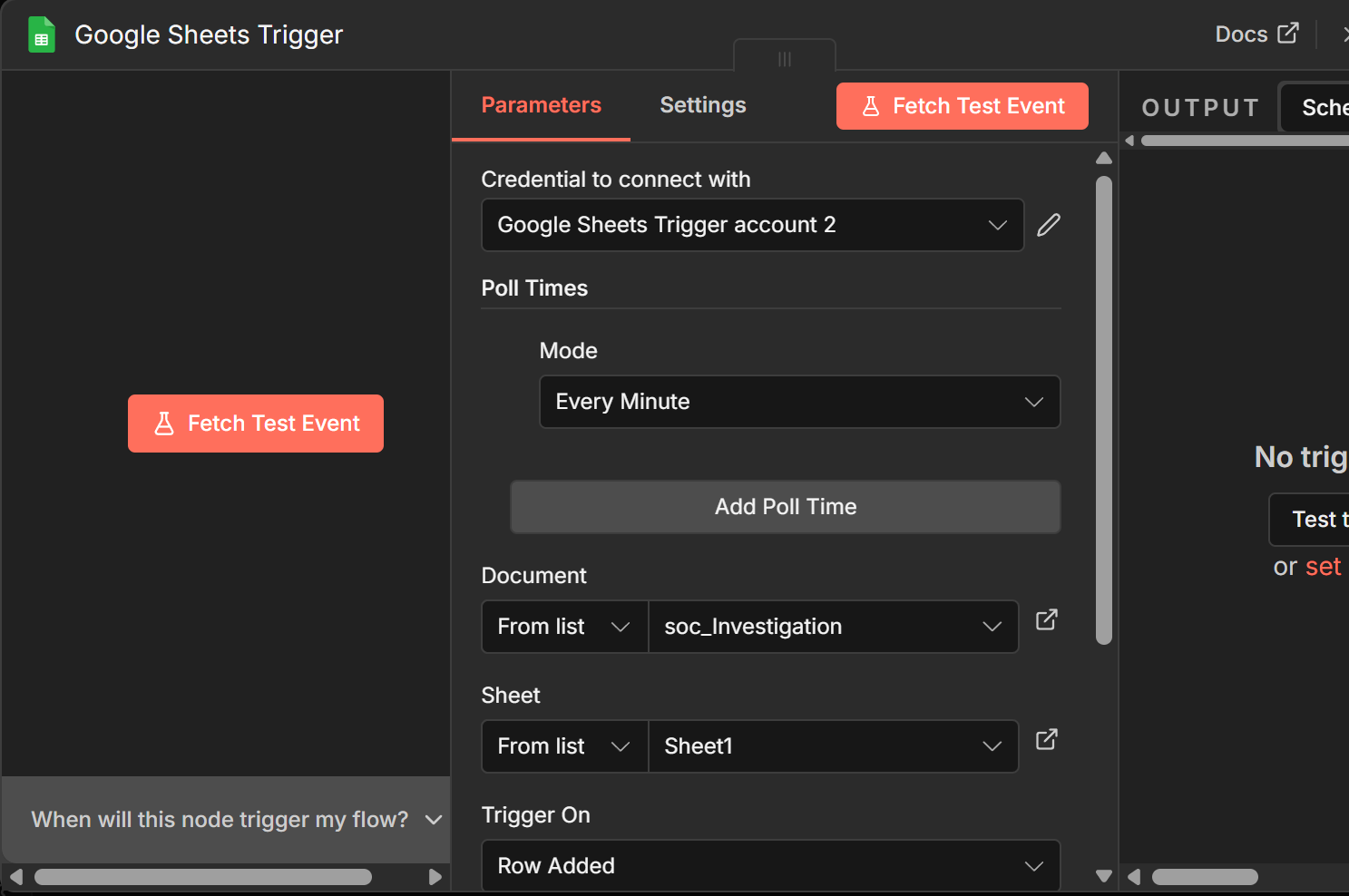This screenshot has width=1349, height=896.
Task: Click the parameters vertical scrollbar thumb
Action: (1104, 410)
